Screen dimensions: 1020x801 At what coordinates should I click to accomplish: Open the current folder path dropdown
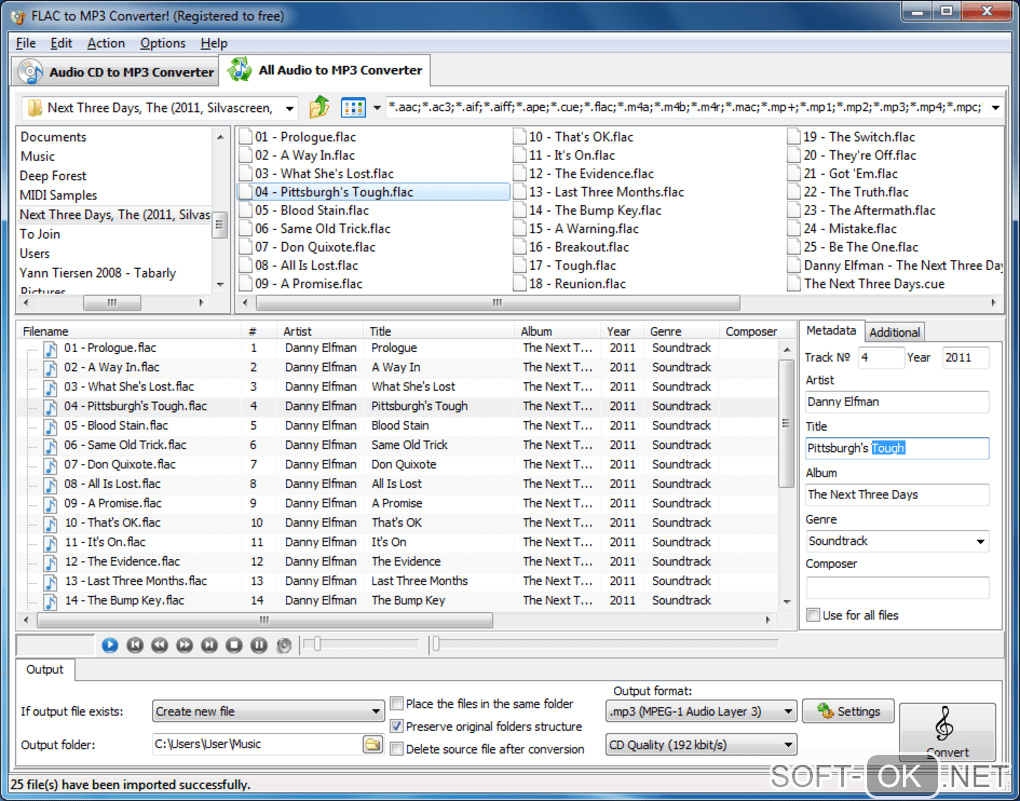pyautogui.click(x=290, y=108)
